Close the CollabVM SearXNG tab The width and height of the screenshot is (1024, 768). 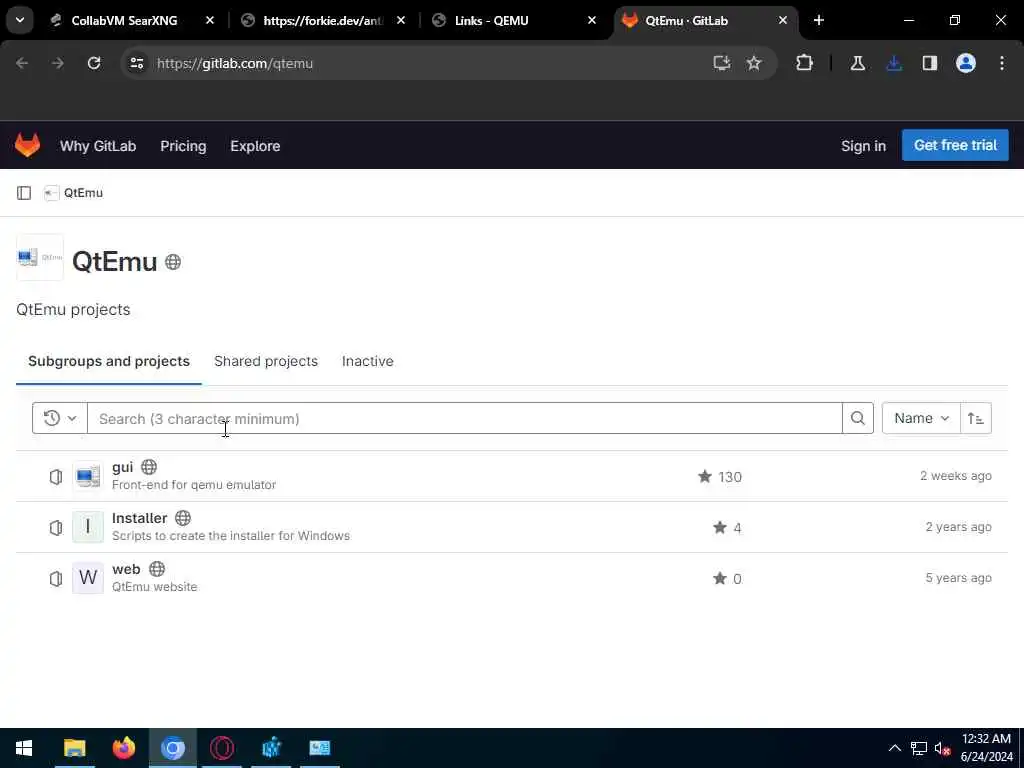click(210, 21)
